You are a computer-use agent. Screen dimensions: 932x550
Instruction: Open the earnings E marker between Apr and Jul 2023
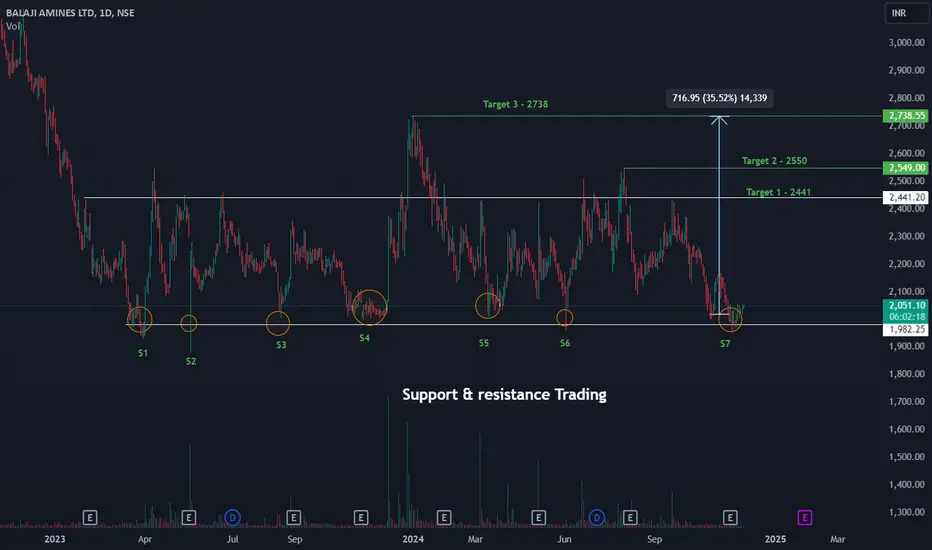188,518
